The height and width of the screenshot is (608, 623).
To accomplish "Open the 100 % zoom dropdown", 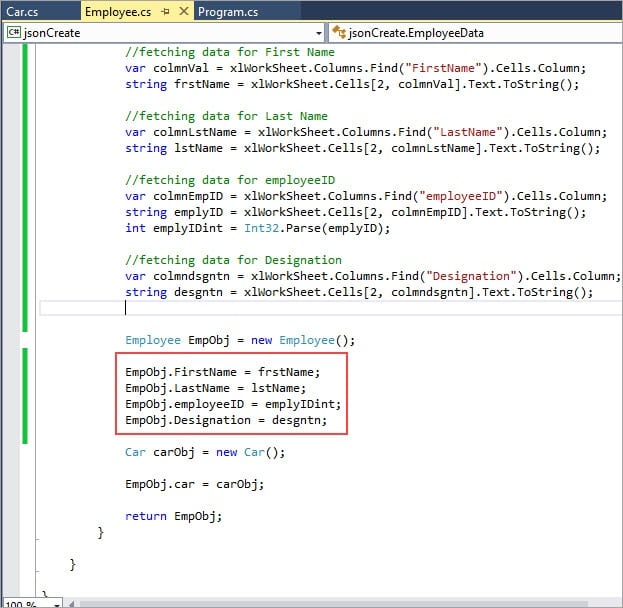I will pos(57,605).
